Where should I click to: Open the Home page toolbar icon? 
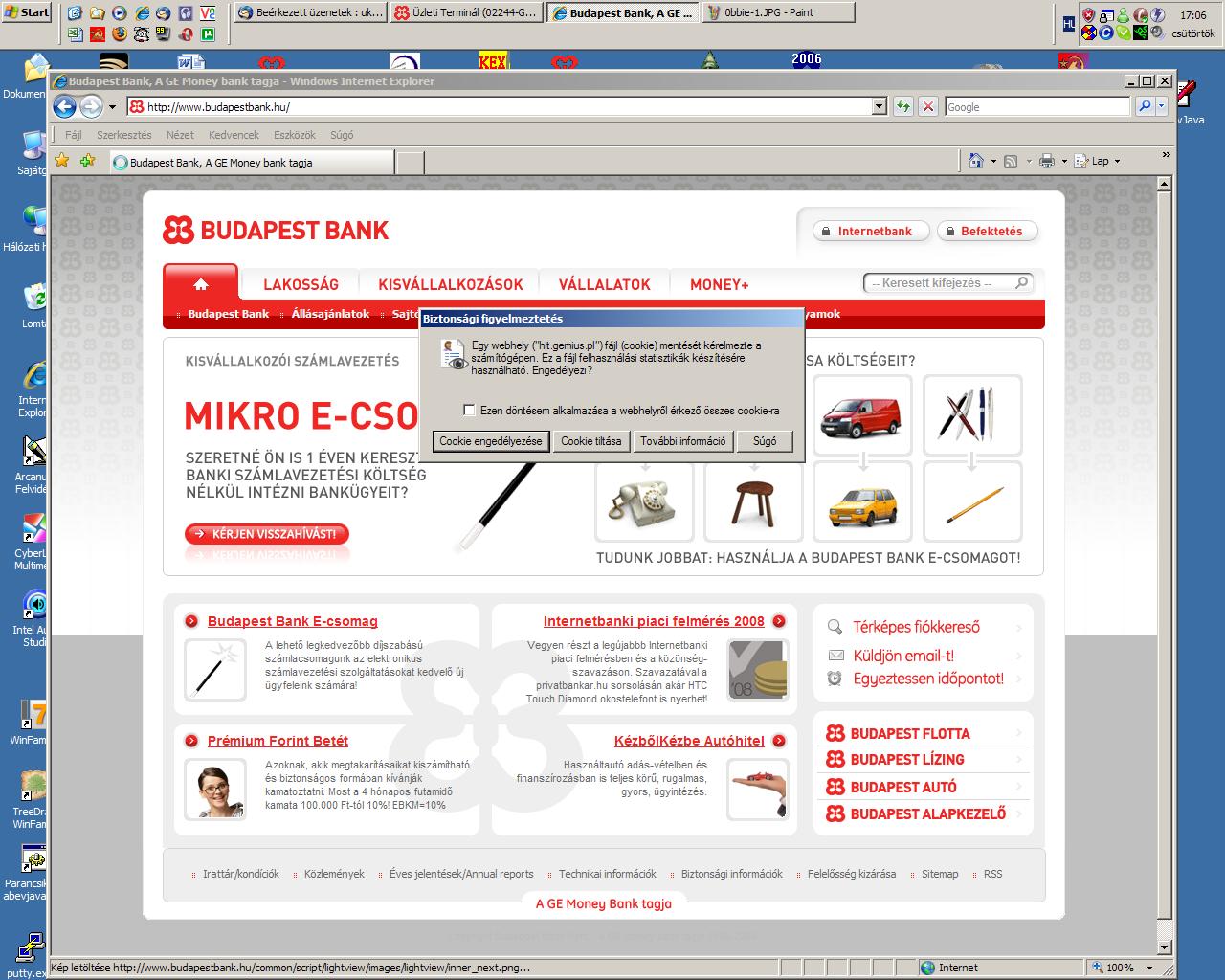[975, 161]
